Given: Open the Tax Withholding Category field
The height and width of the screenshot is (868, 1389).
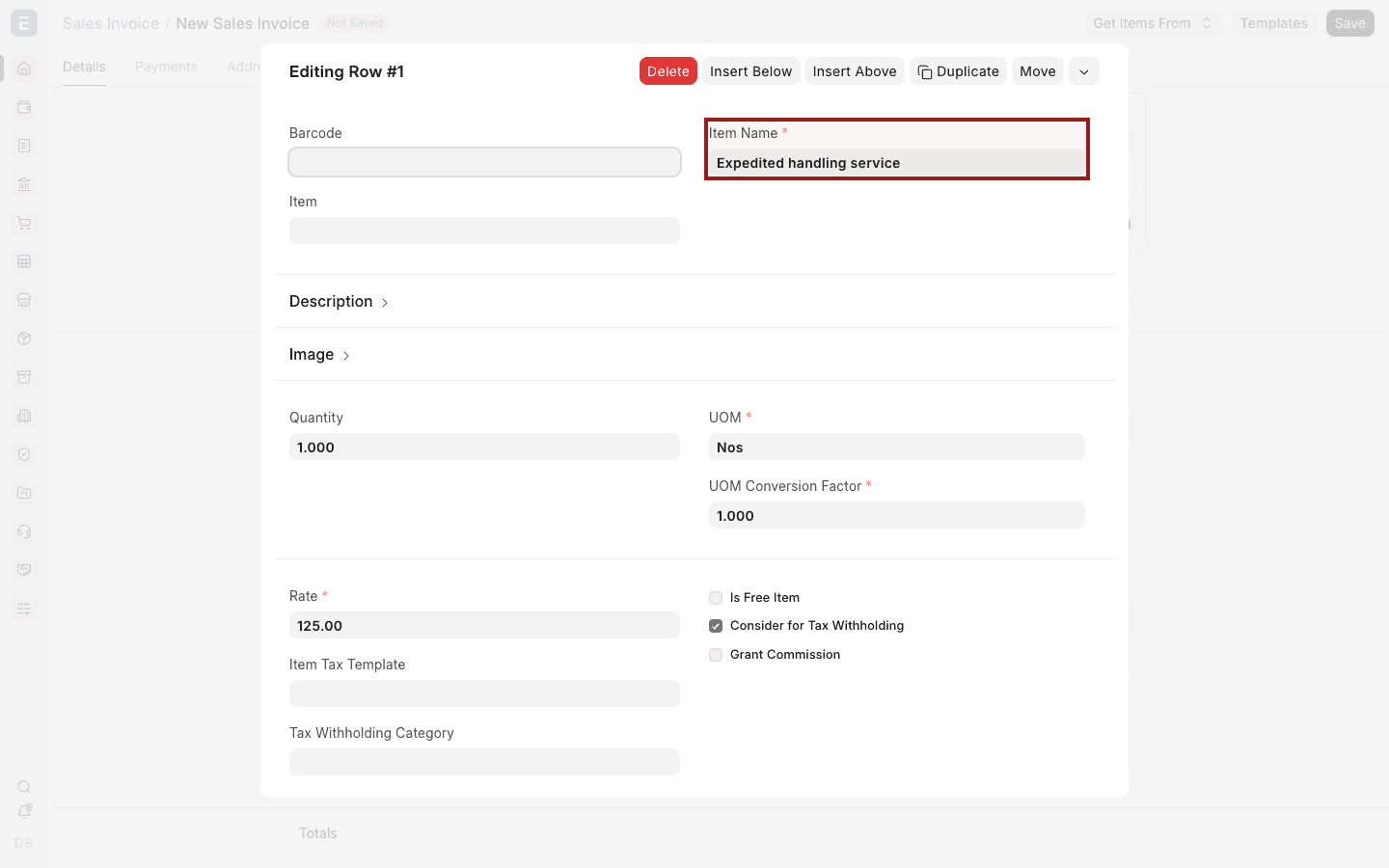Looking at the screenshot, I should (484, 762).
